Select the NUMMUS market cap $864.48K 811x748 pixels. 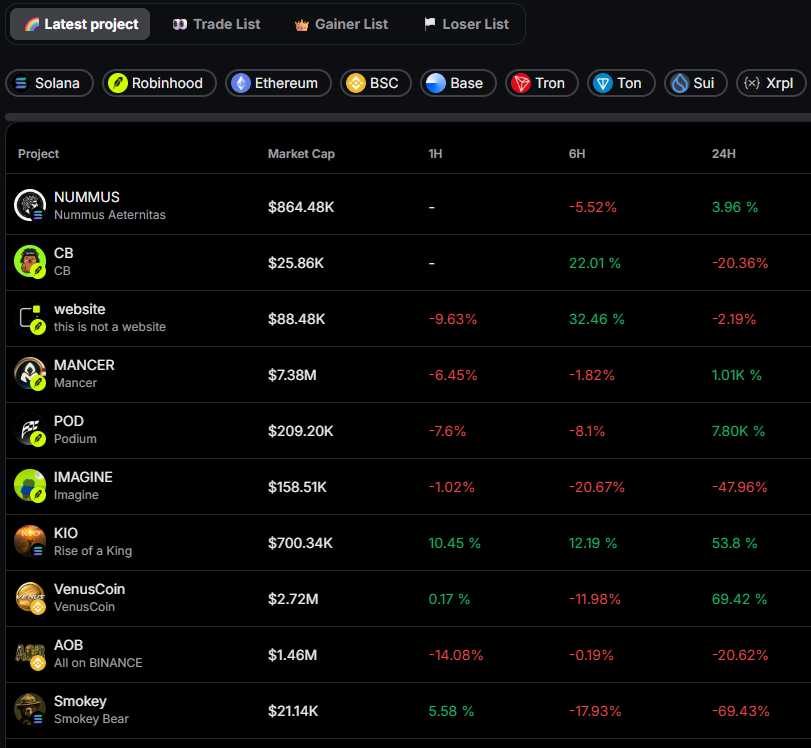coord(301,207)
